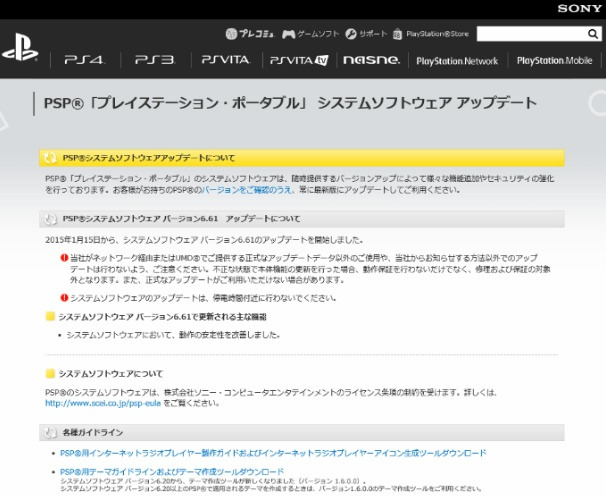Open the PS3 navigation item
The height and width of the screenshot is (497, 606).
point(155,60)
